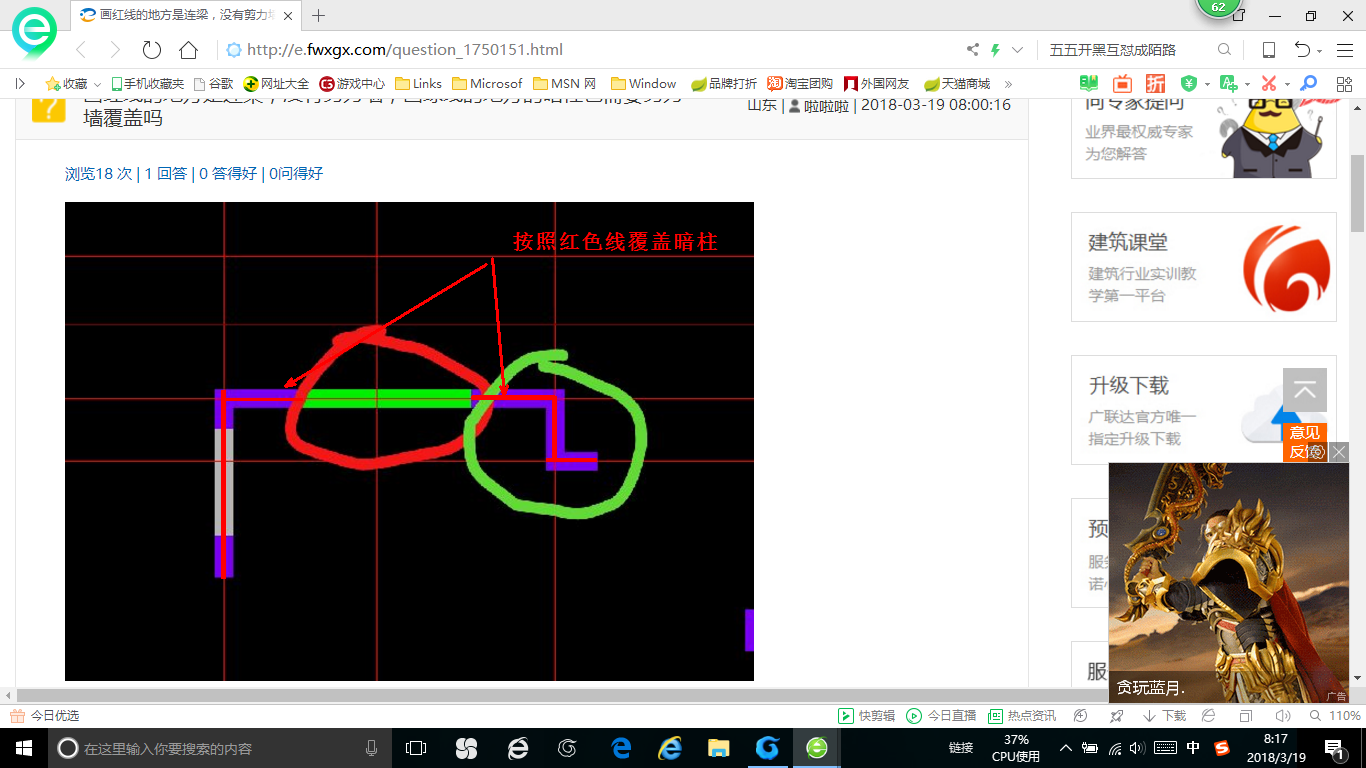Open the 升级下载 sidebar card

(x=1203, y=410)
